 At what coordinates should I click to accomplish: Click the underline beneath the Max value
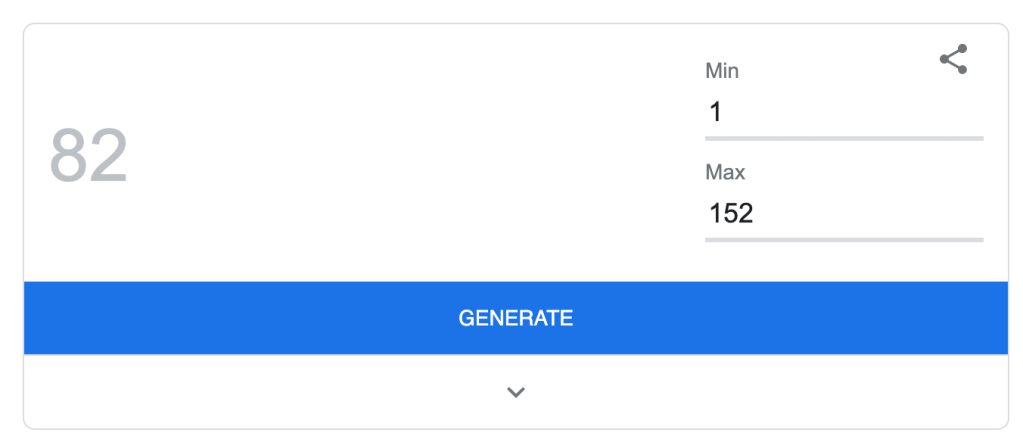point(843,239)
